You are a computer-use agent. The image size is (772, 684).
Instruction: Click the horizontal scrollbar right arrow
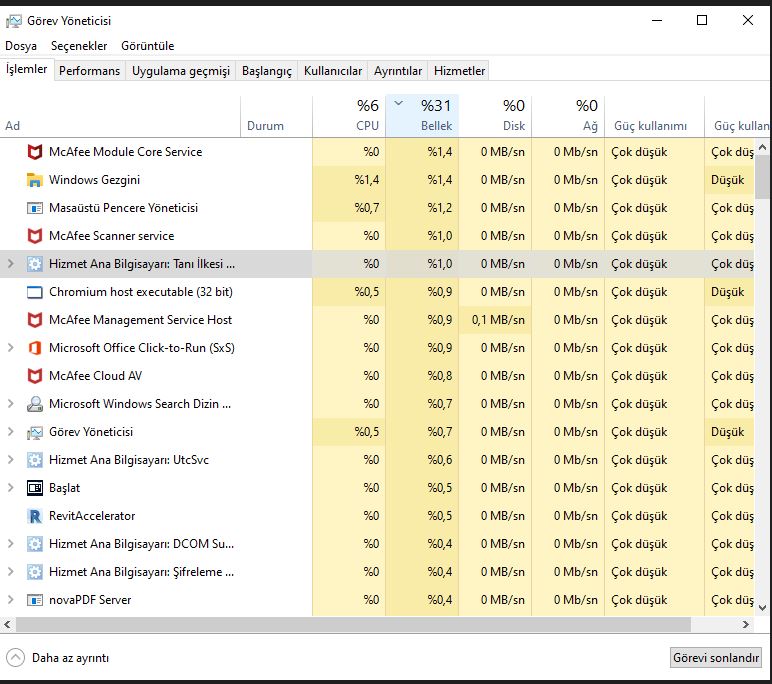click(746, 624)
